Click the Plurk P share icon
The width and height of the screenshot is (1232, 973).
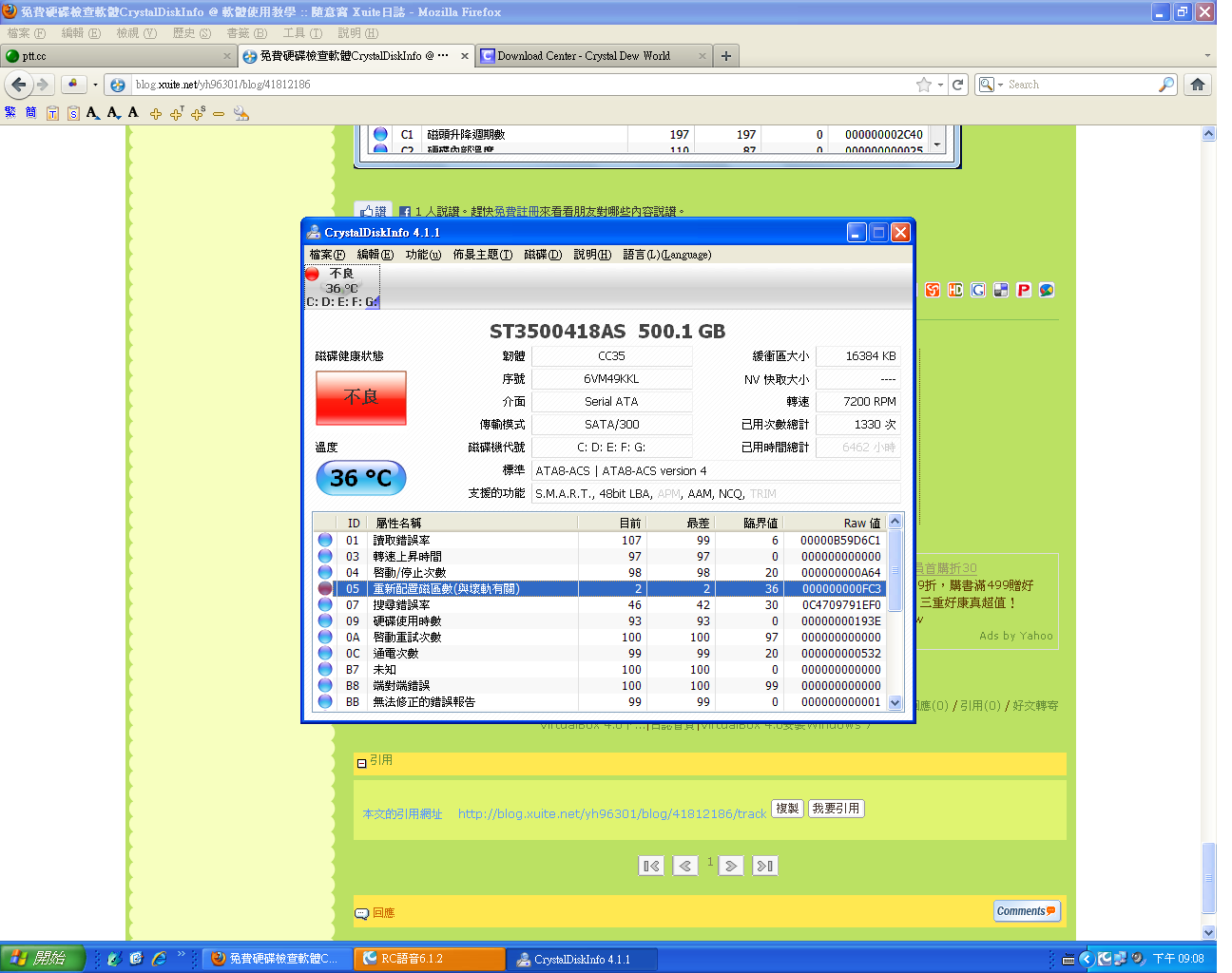tap(1024, 290)
